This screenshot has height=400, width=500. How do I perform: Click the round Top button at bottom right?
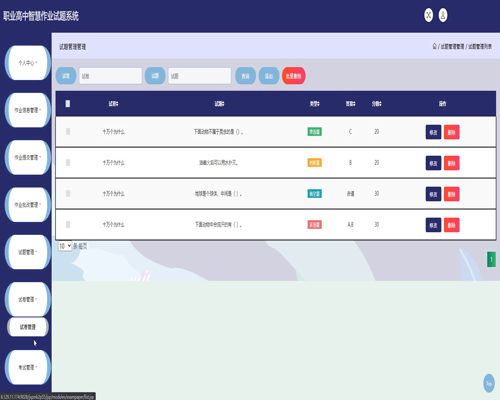489,383
